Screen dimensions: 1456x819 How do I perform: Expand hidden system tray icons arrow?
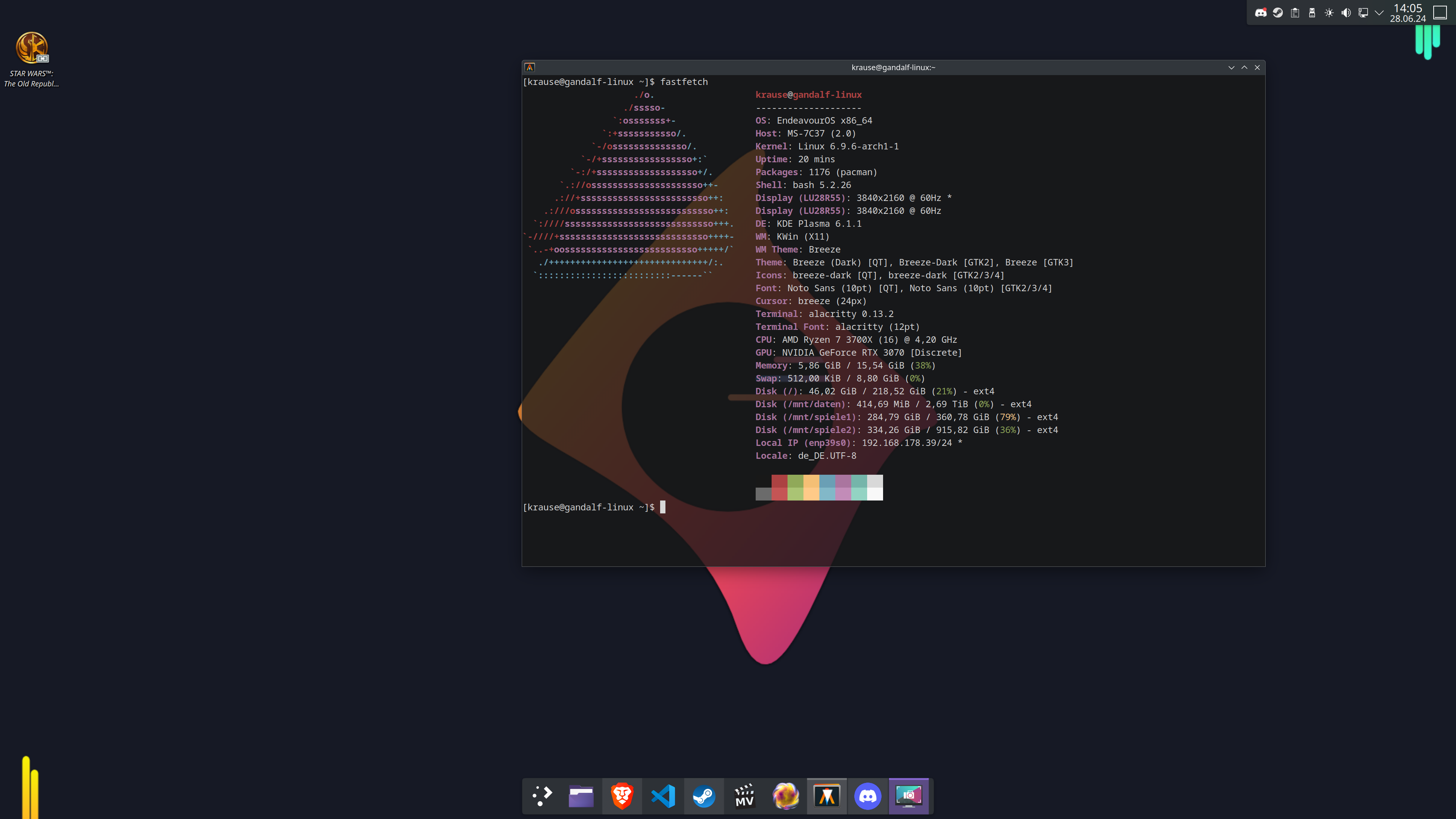click(x=1379, y=13)
